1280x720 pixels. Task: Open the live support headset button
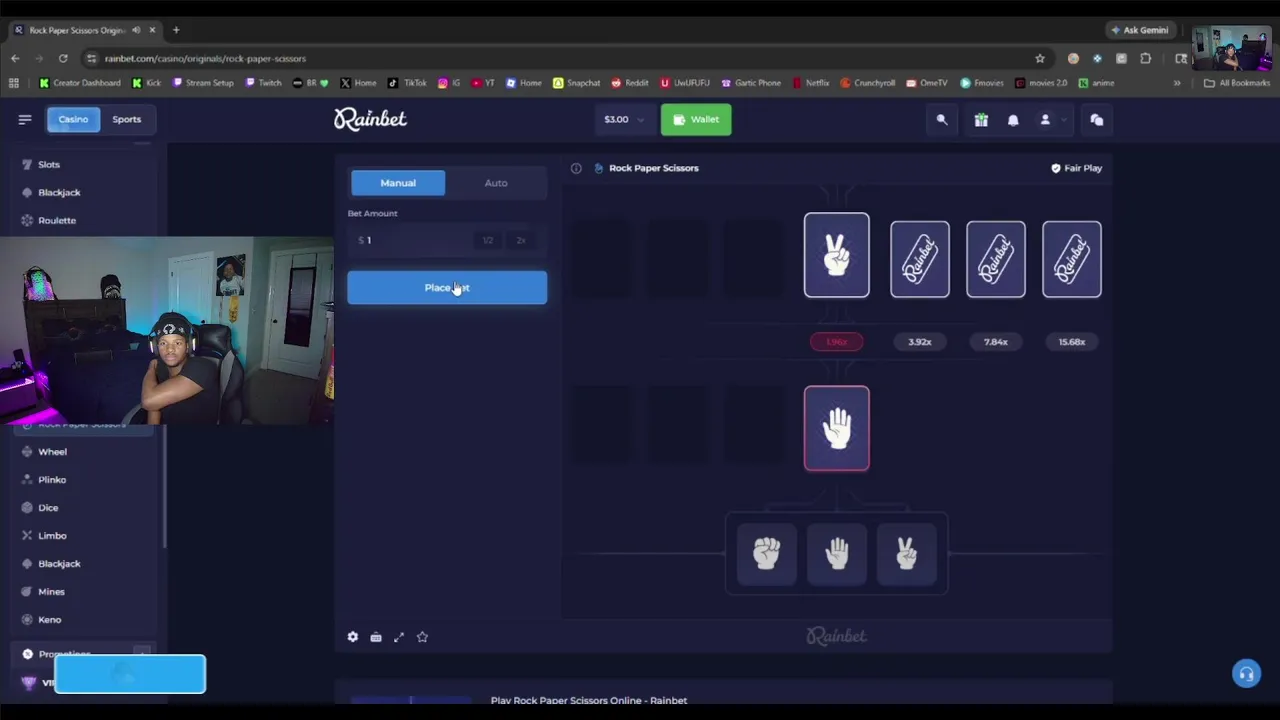(x=1246, y=674)
